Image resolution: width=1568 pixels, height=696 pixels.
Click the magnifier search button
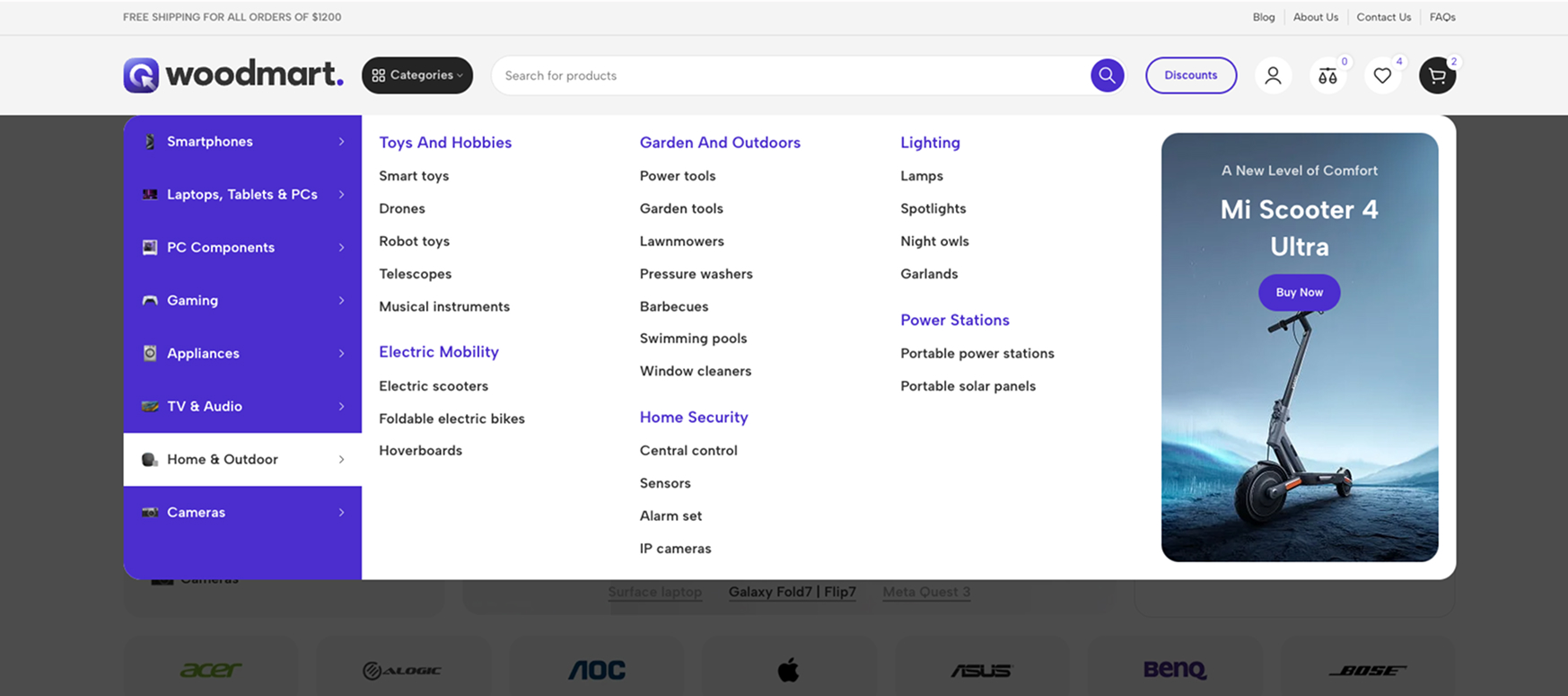(1107, 75)
